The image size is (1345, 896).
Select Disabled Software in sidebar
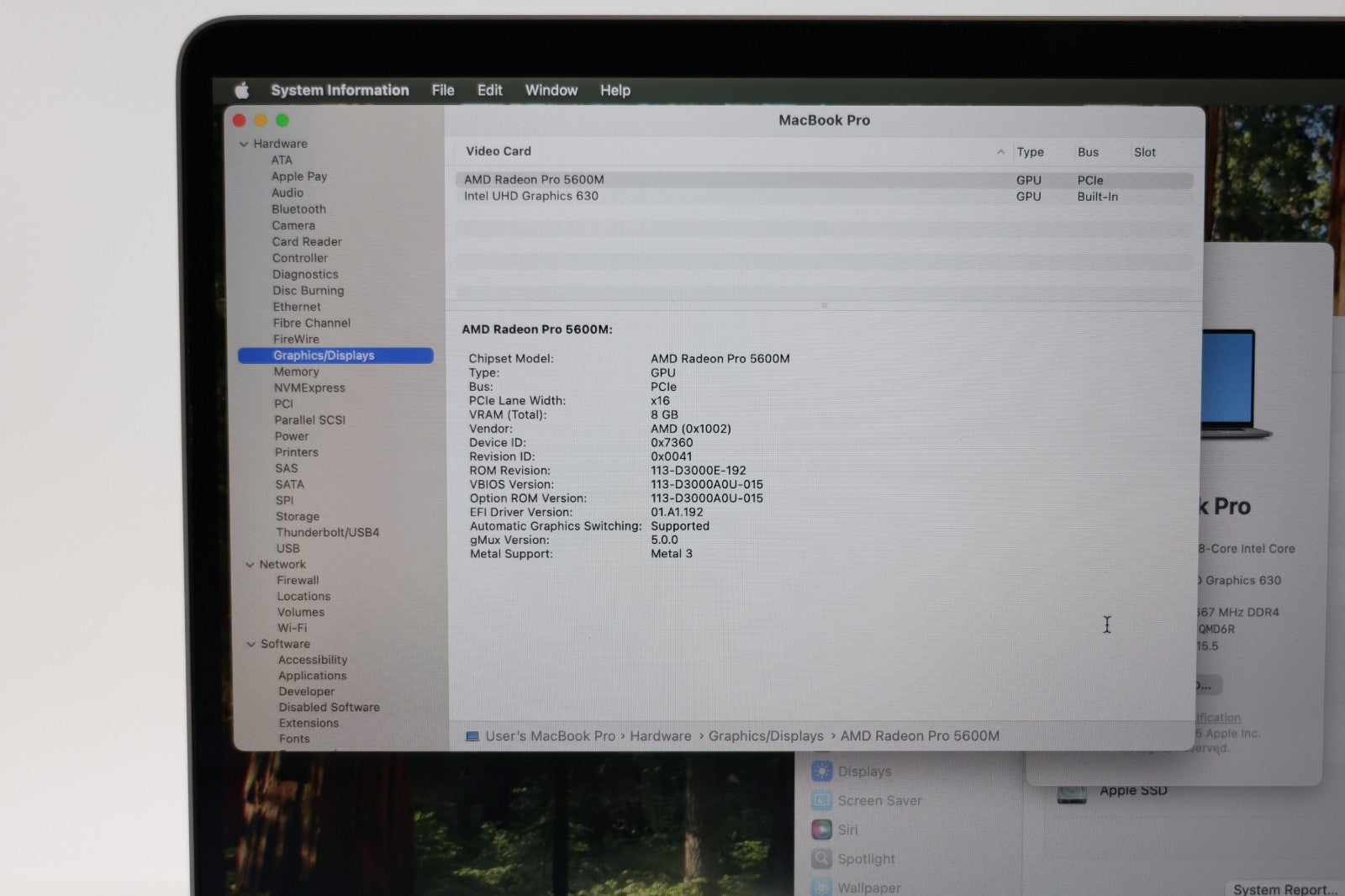[x=330, y=708]
